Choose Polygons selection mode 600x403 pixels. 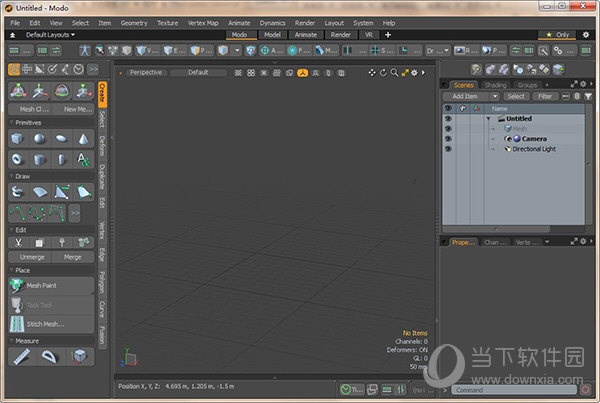pyautogui.click(x=201, y=51)
